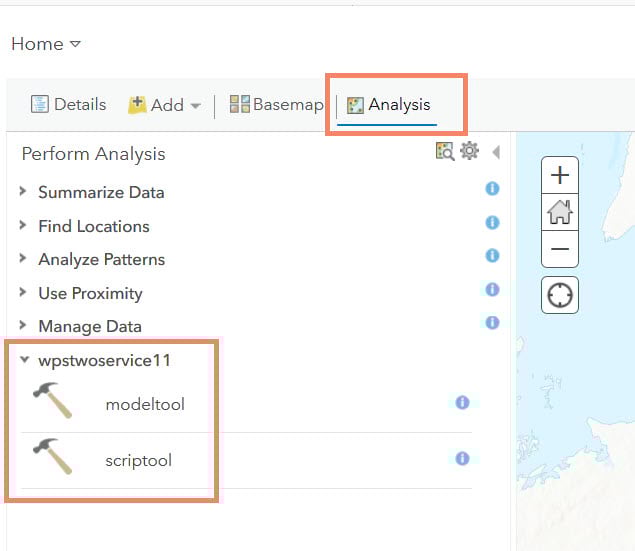Expand the Manage Data category
Image resolution: width=635 pixels, height=551 pixels.
[x=23, y=325]
